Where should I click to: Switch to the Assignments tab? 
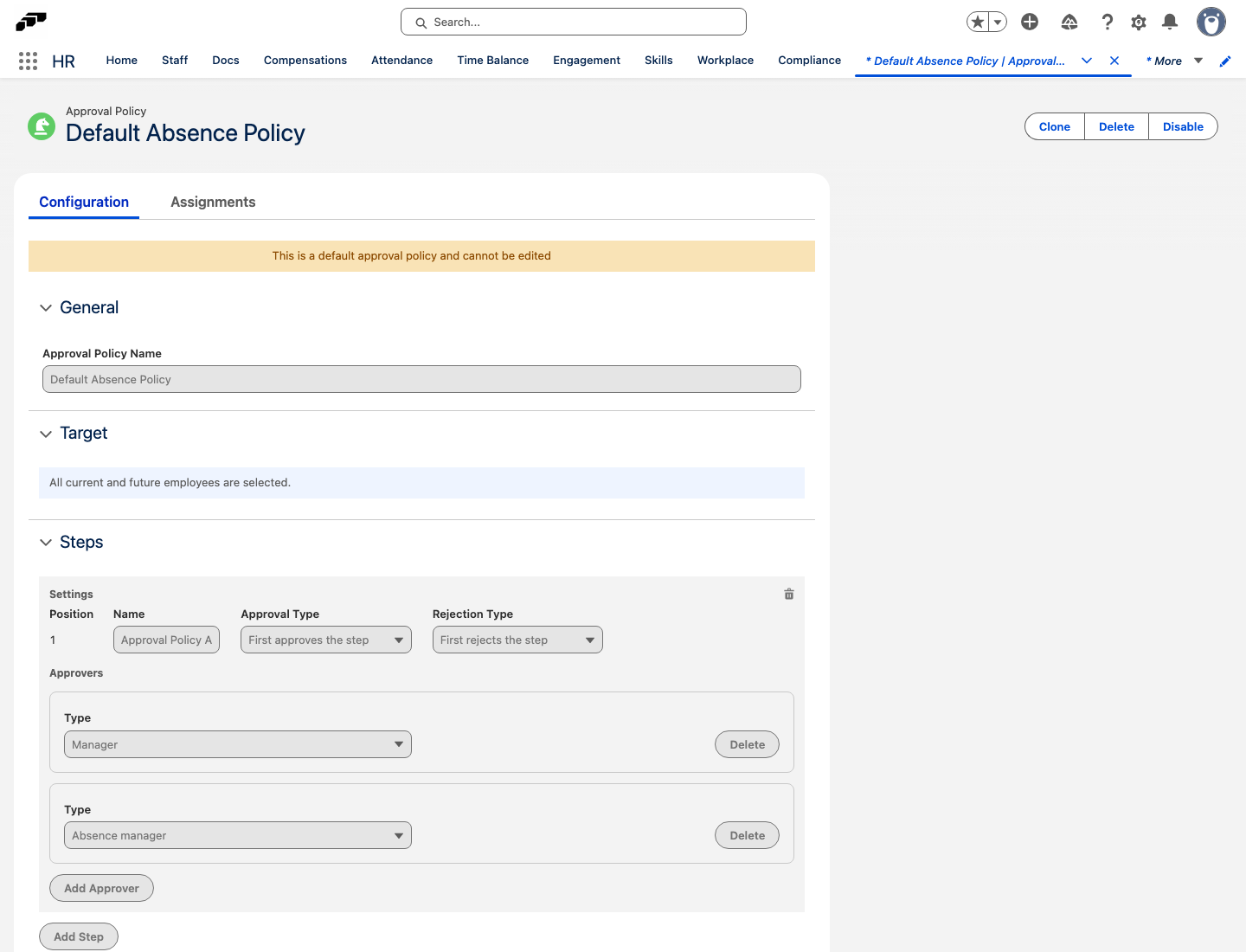click(213, 202)
